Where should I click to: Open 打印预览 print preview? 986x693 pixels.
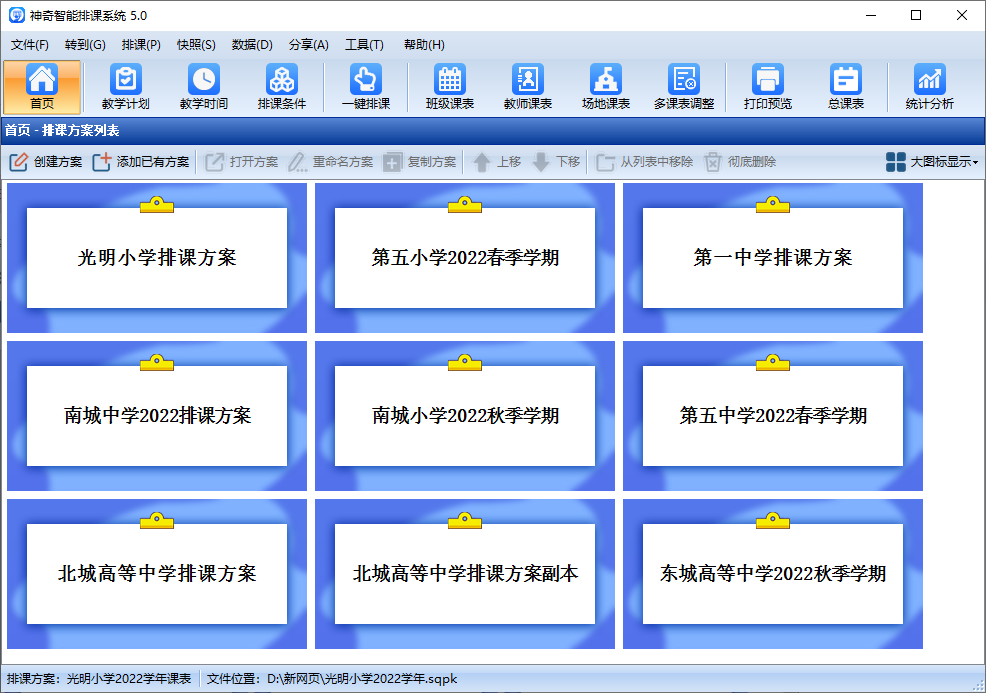768,87
